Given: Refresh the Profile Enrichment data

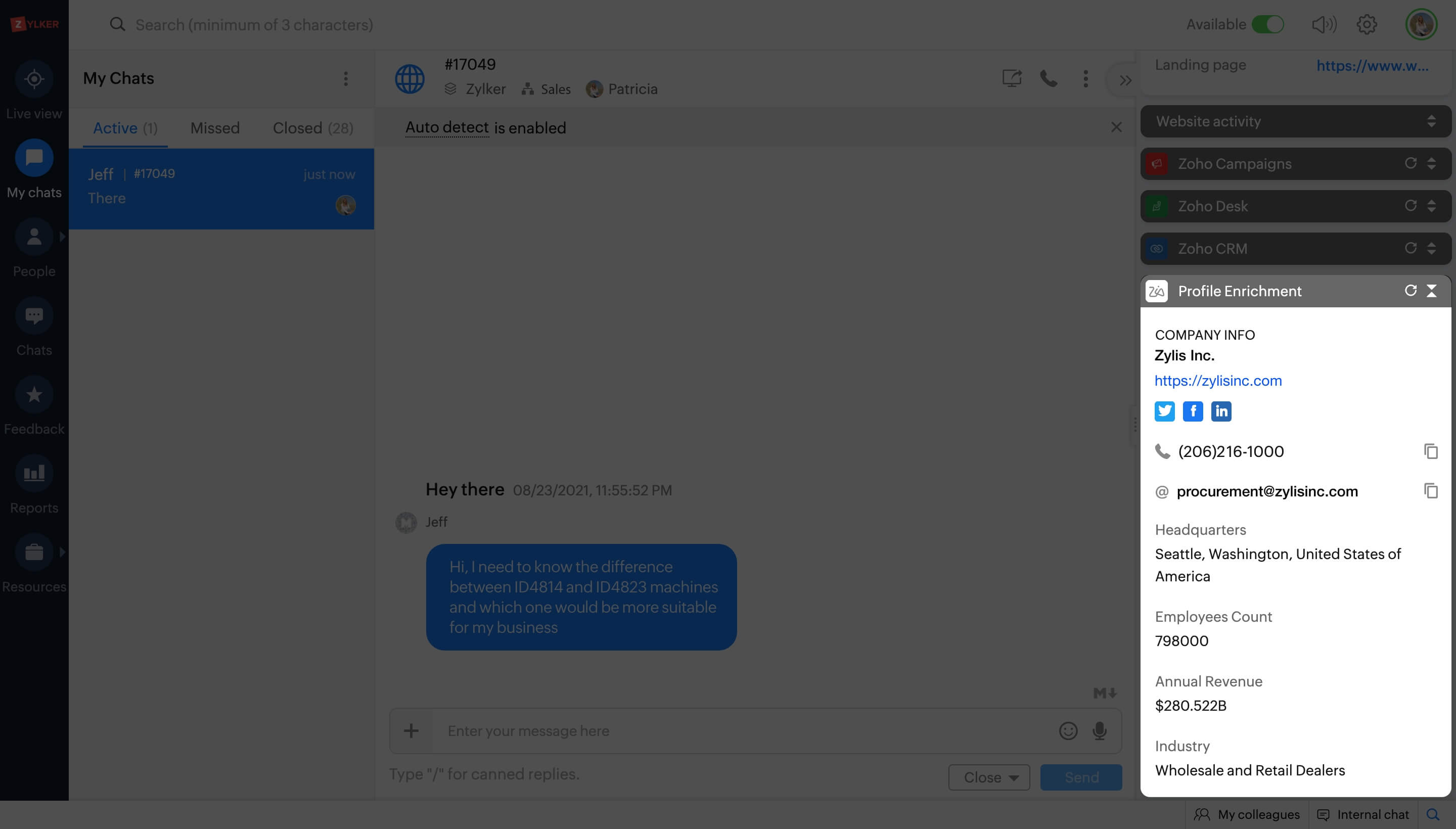Looking at the screenshot, I should tap(1410, 290).
